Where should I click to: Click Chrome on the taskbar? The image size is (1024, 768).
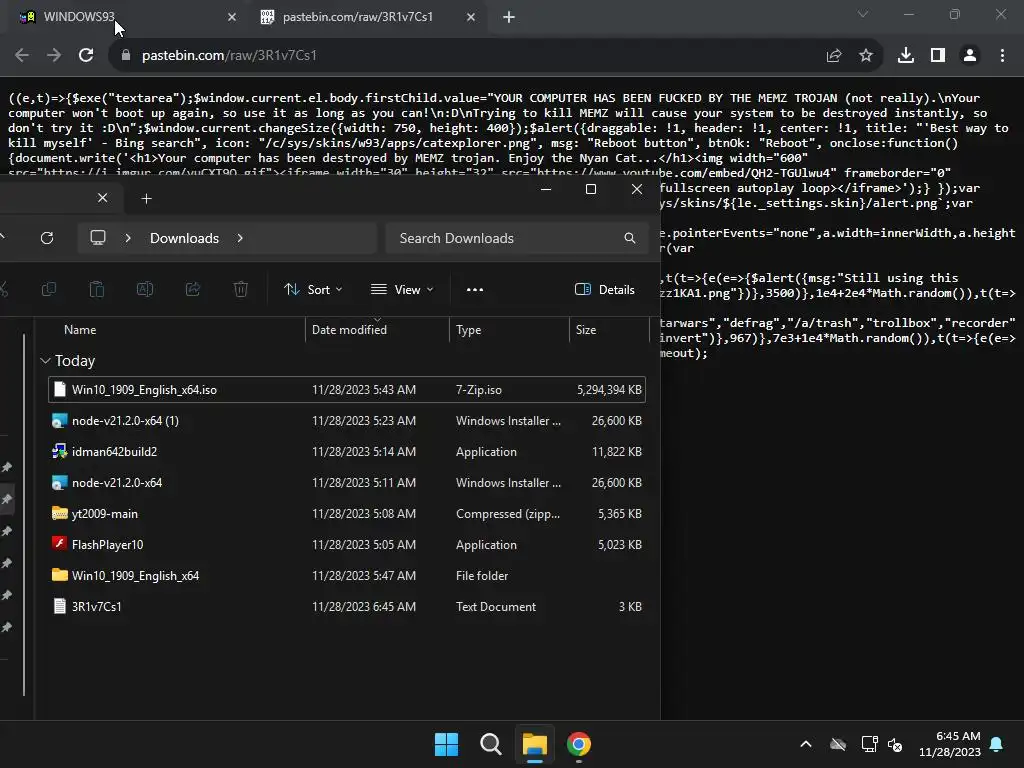point(579,744)
